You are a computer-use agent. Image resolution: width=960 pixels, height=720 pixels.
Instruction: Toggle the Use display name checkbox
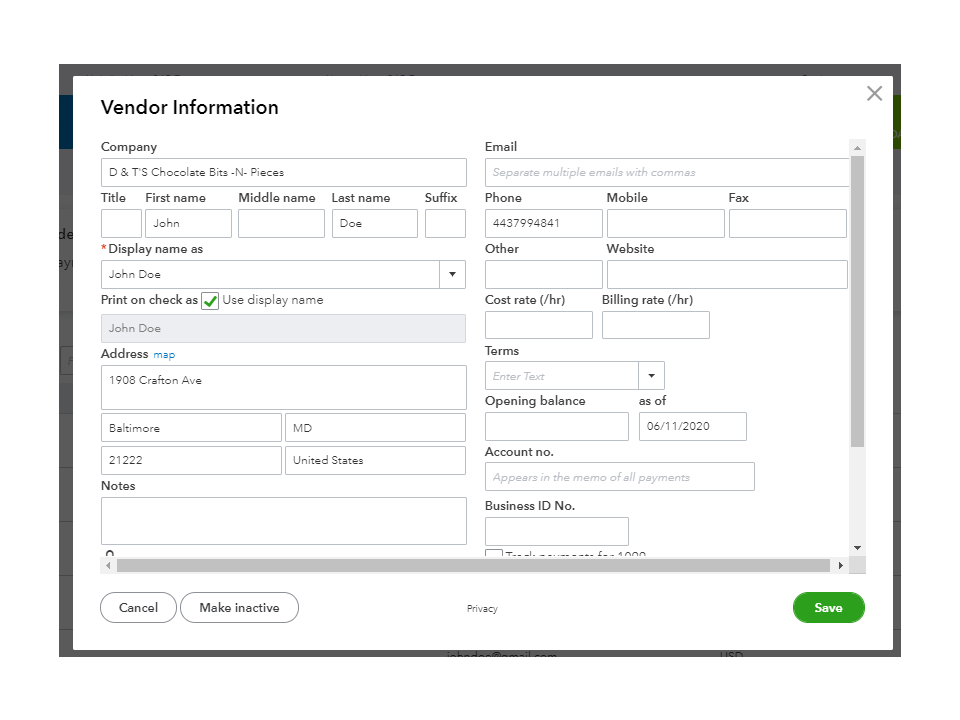210,301
